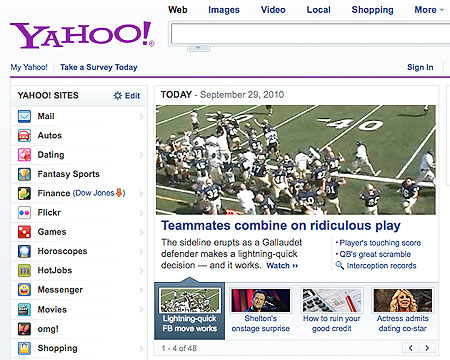
Task: Select the Shopping search tab
Action: point(372,10)
